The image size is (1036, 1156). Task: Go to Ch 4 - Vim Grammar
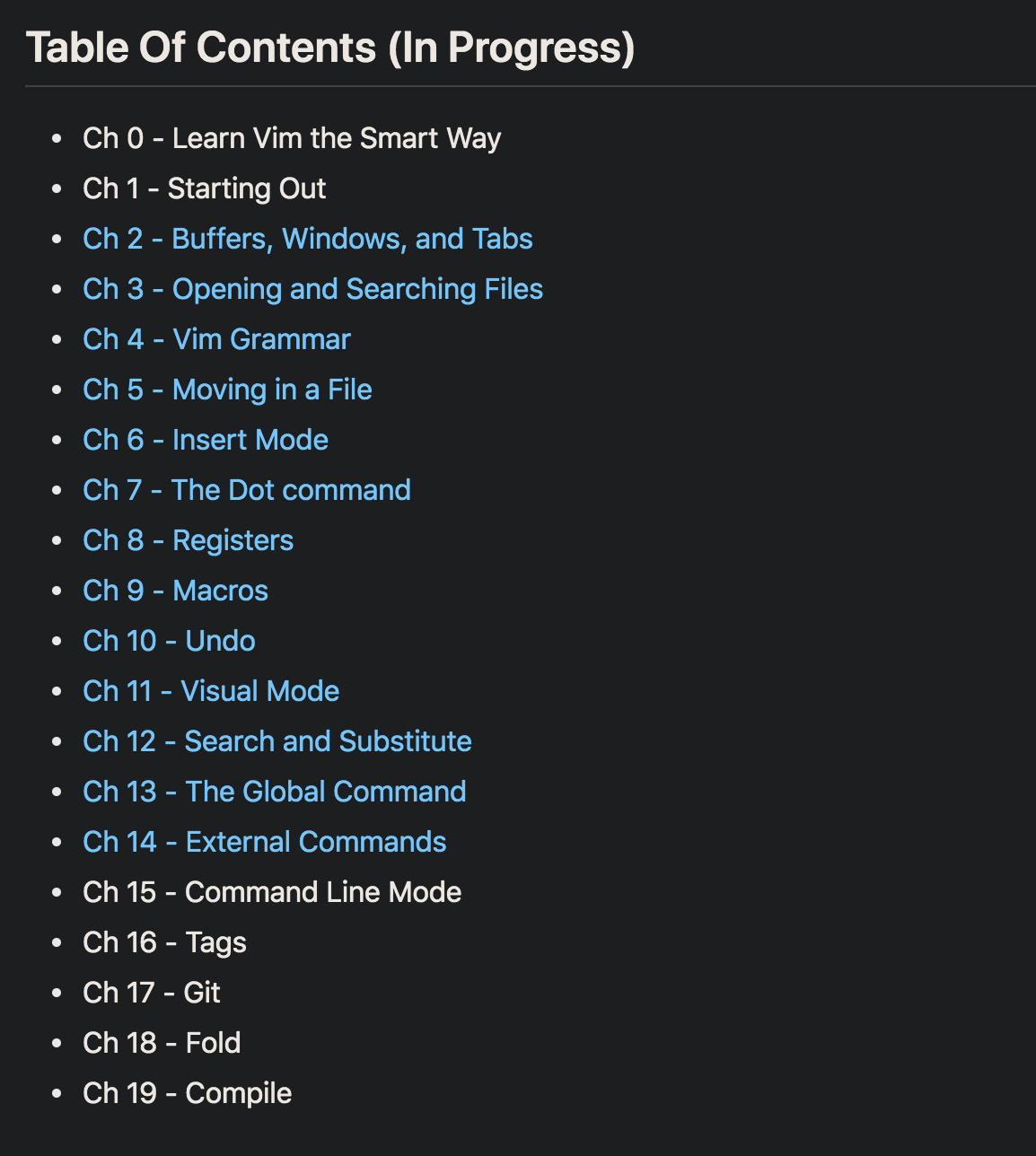click(216, 339)
